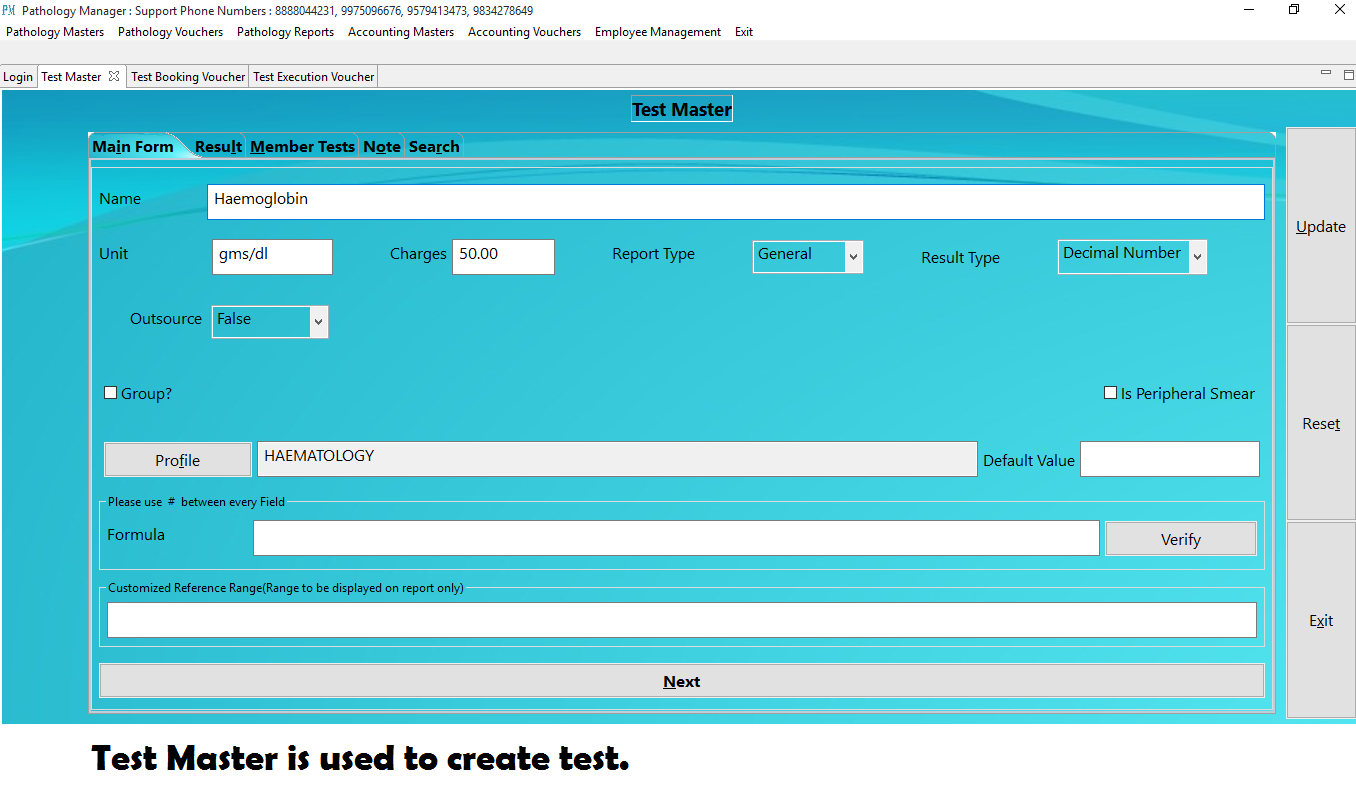Maximize the editor tab area

click(1348, 74)
